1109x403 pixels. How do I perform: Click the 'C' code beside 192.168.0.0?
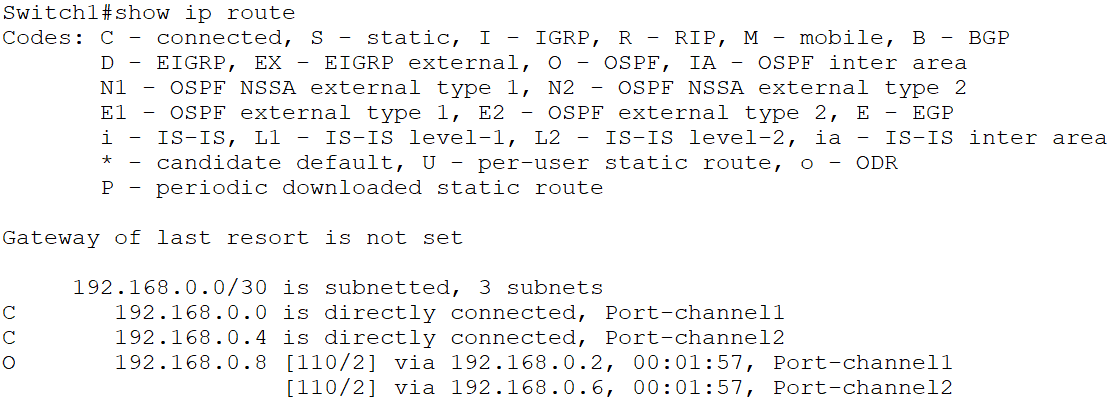[9, 313]
